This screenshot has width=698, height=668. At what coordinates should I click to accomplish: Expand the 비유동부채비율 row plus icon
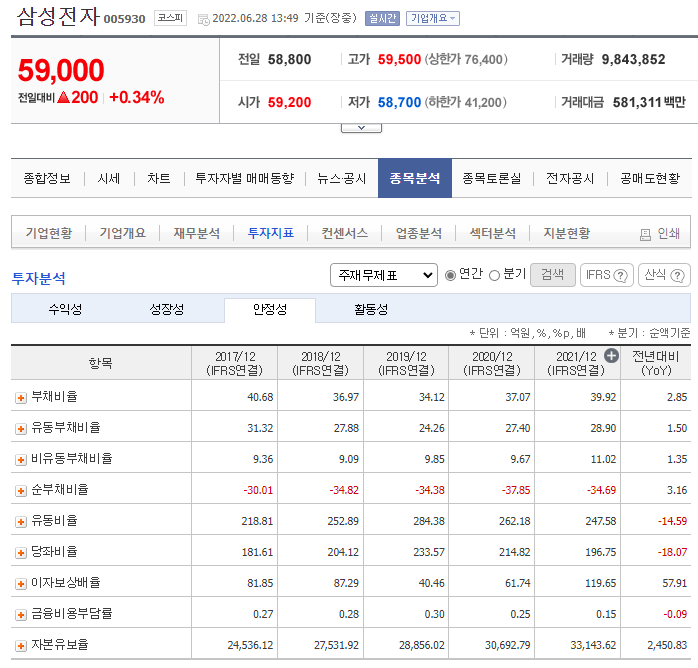coord(20,460)
